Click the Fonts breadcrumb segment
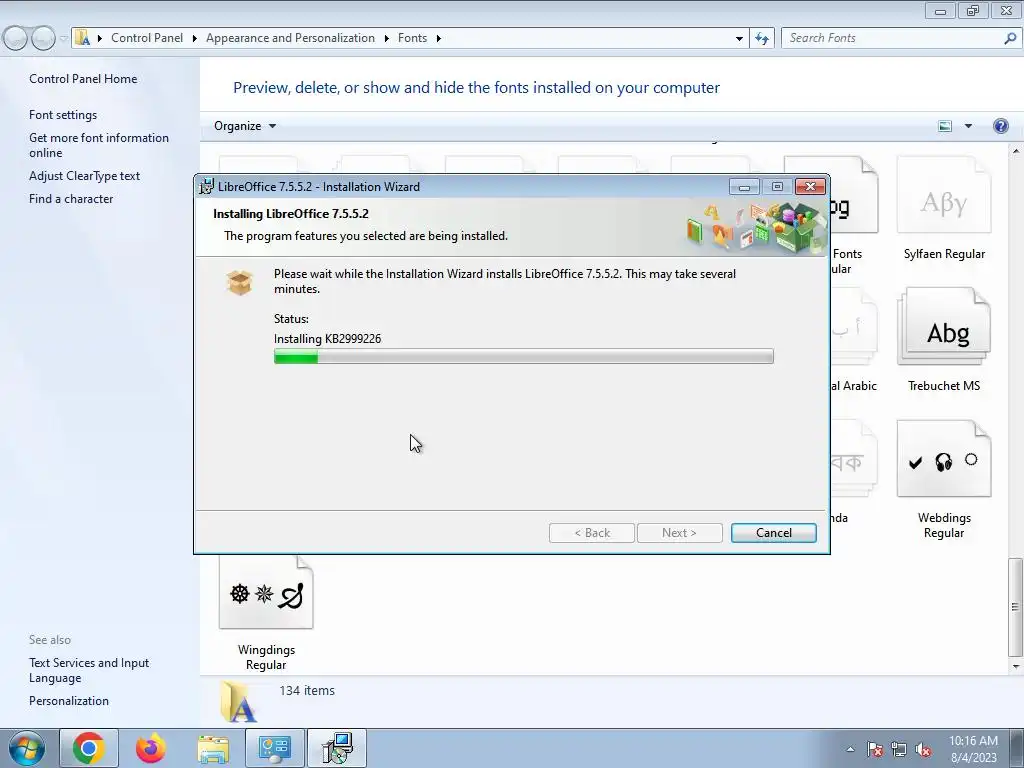 tap(412, 38)
